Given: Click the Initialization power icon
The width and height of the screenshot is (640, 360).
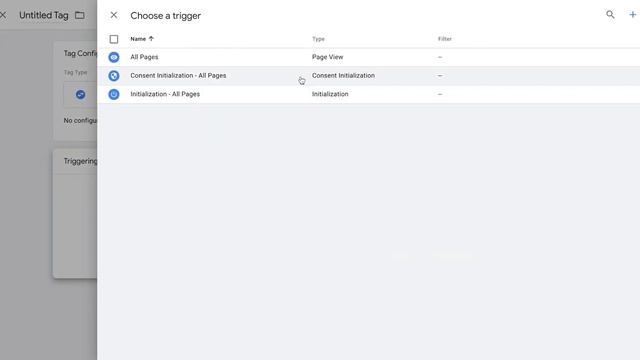Looking at the screenshot, I should (x=114, y=94).
